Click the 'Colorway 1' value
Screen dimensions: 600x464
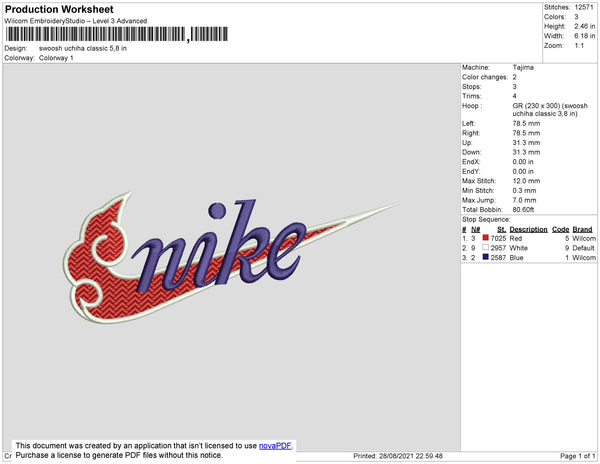pos(56,58)
